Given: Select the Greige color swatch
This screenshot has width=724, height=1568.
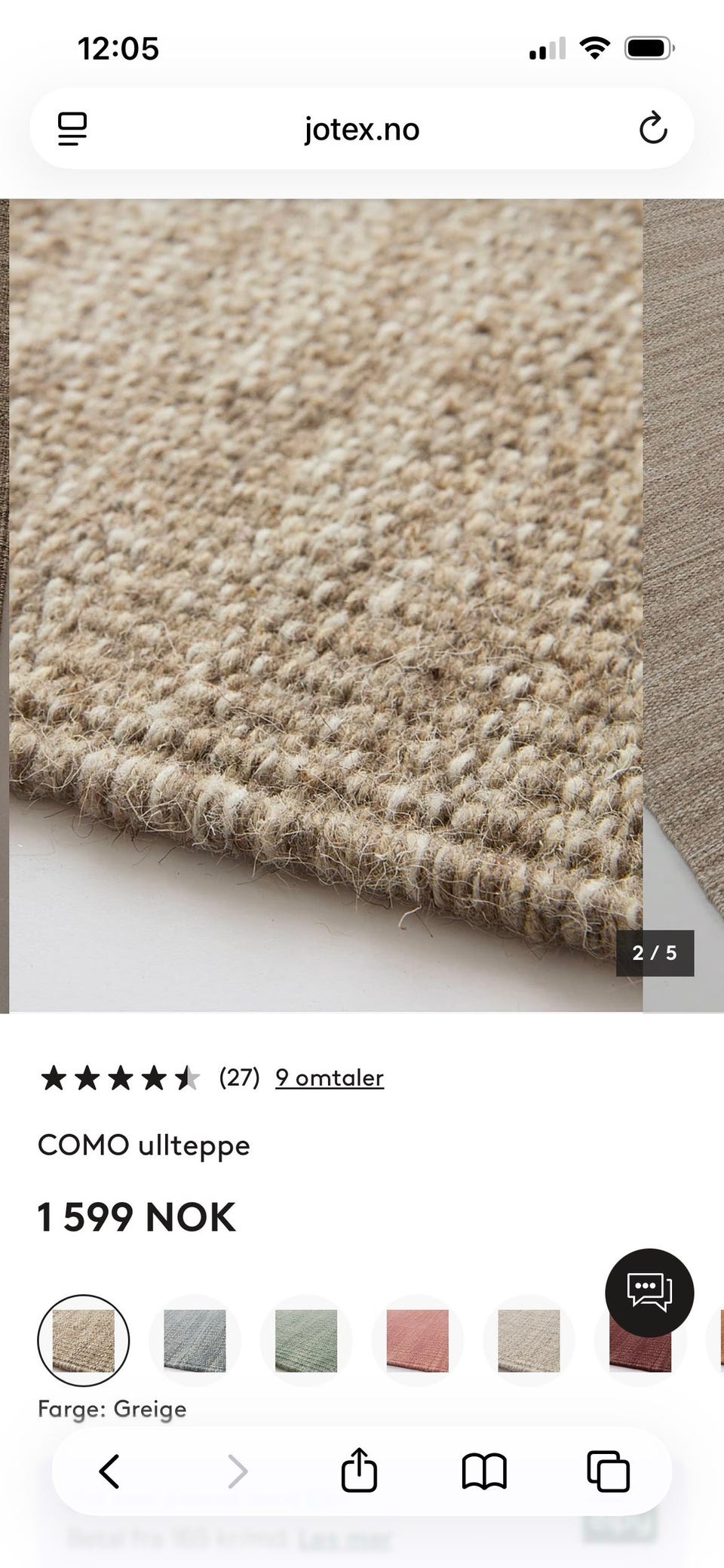Looking at the screenshot, I should 84,1340.
